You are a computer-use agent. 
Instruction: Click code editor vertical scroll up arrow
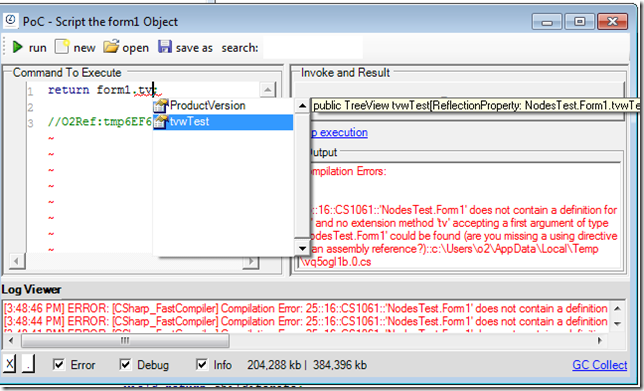click(x=268, y=90)
